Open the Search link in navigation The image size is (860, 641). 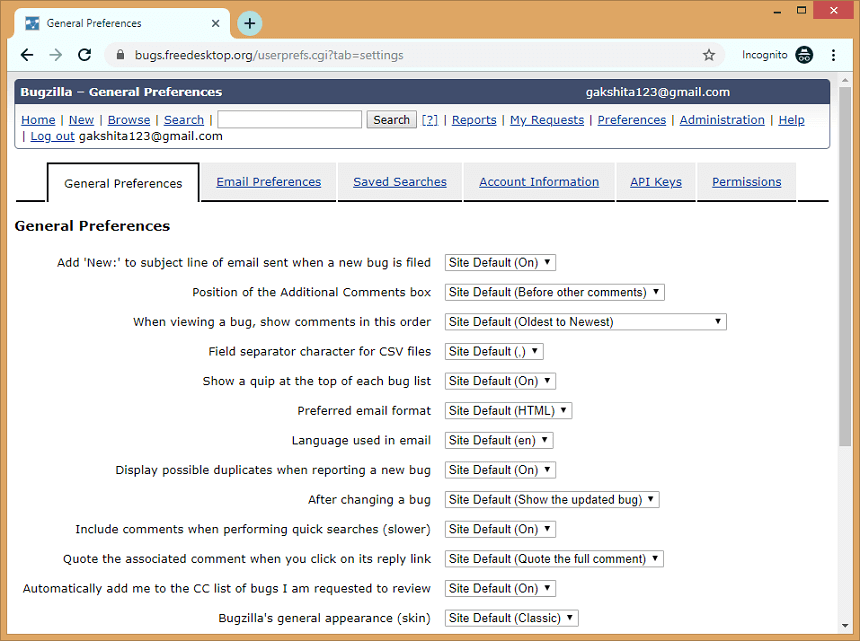[184, 120]
